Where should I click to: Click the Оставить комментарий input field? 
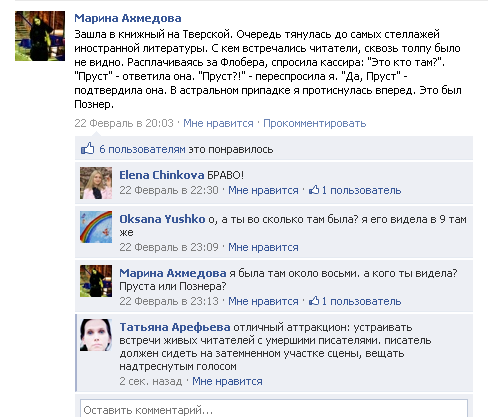pyautogui.click(x=274, y=409)
